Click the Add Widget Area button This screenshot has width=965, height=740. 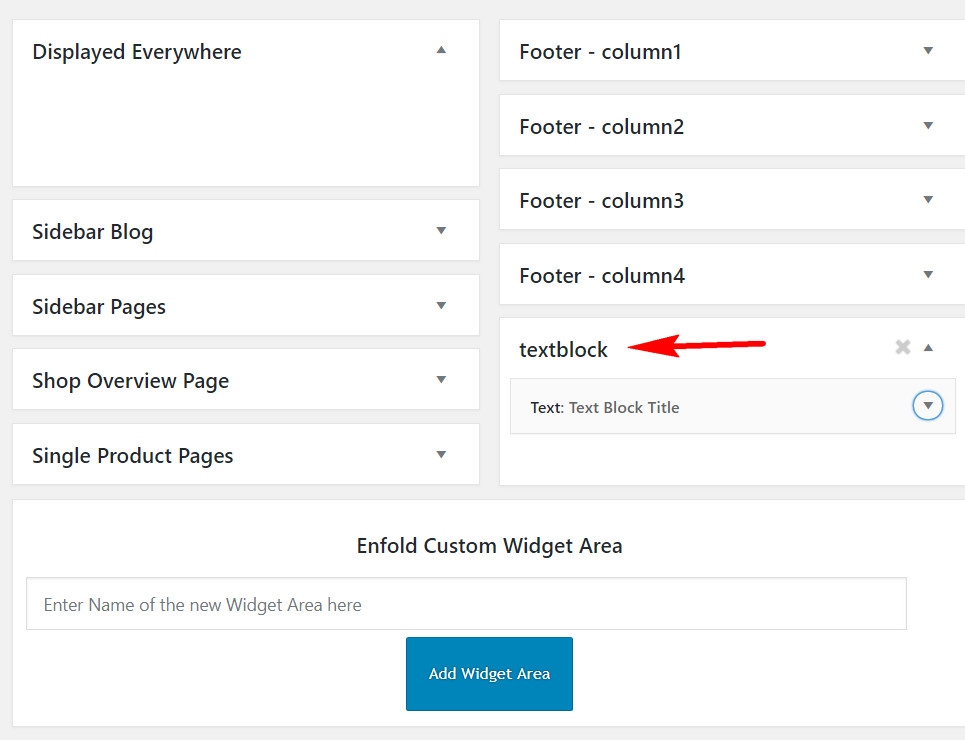tap(489, 674)
